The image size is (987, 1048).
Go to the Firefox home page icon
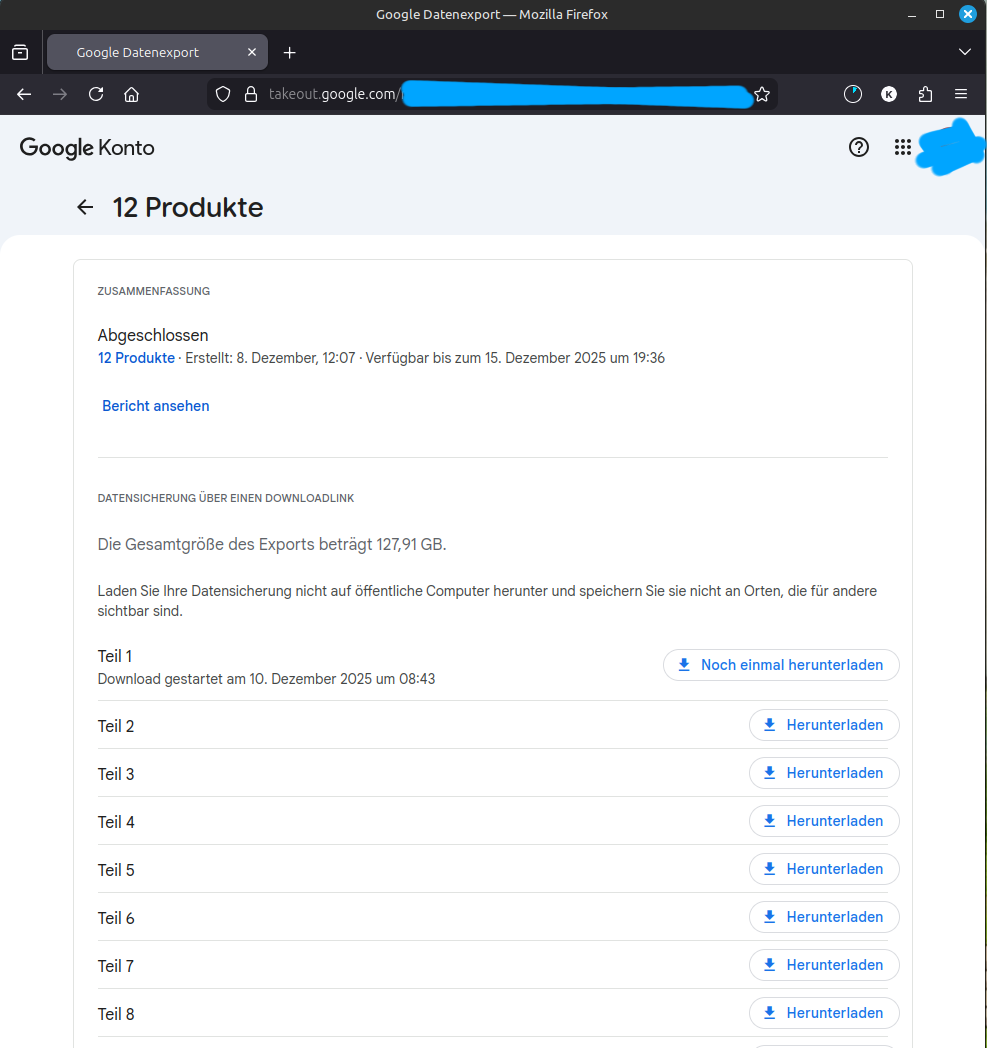pos(131,94)
